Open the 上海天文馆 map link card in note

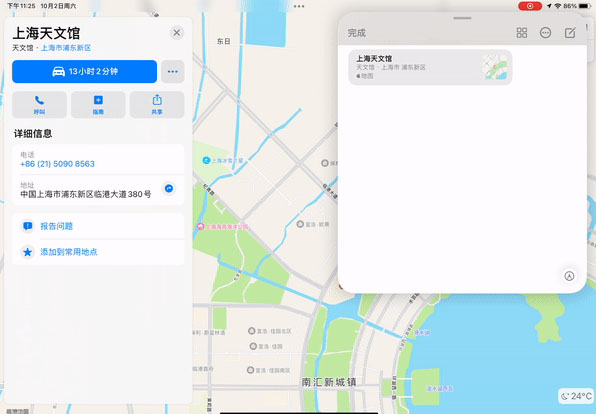pos(430,67)
